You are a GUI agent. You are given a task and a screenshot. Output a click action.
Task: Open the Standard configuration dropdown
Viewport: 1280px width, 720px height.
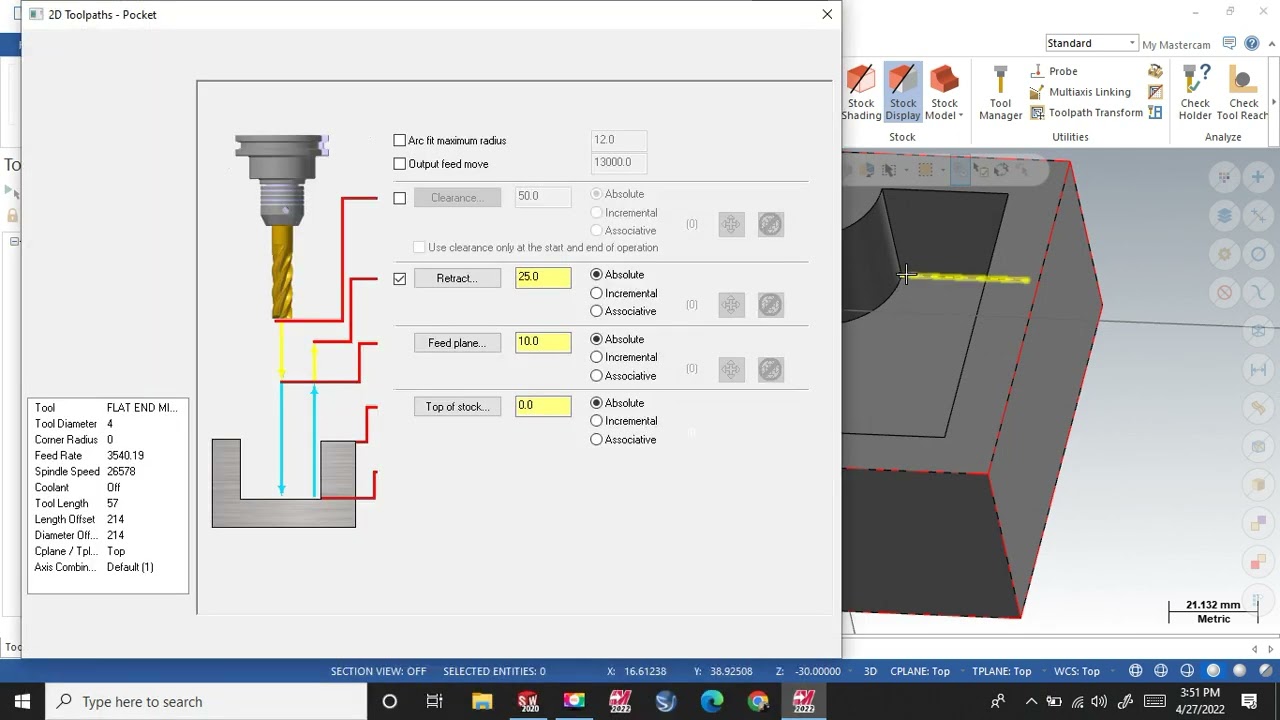[x=1091, y=43]
